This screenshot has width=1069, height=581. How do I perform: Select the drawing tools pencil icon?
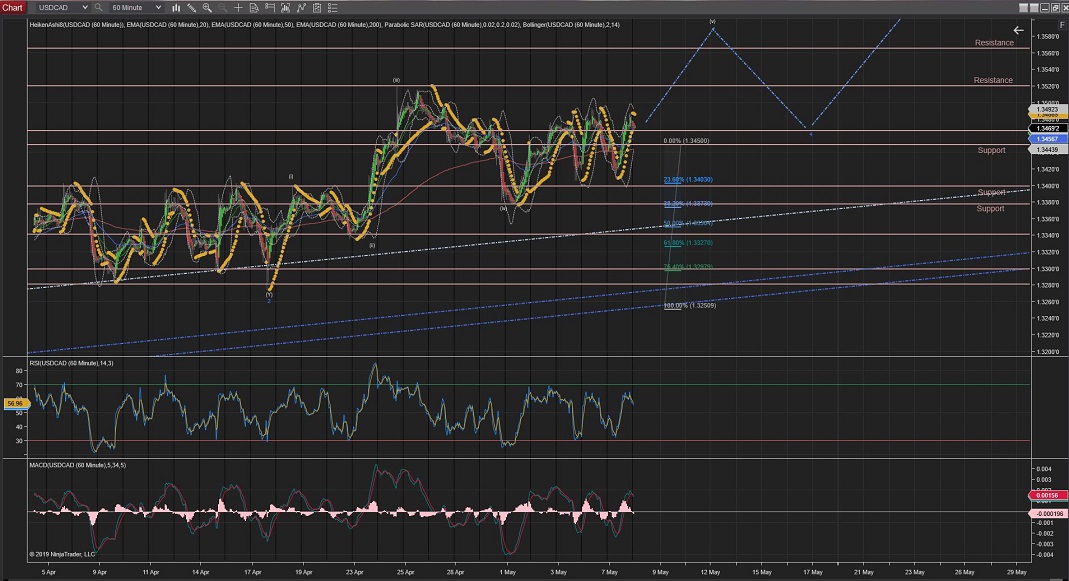coord(192,7)
